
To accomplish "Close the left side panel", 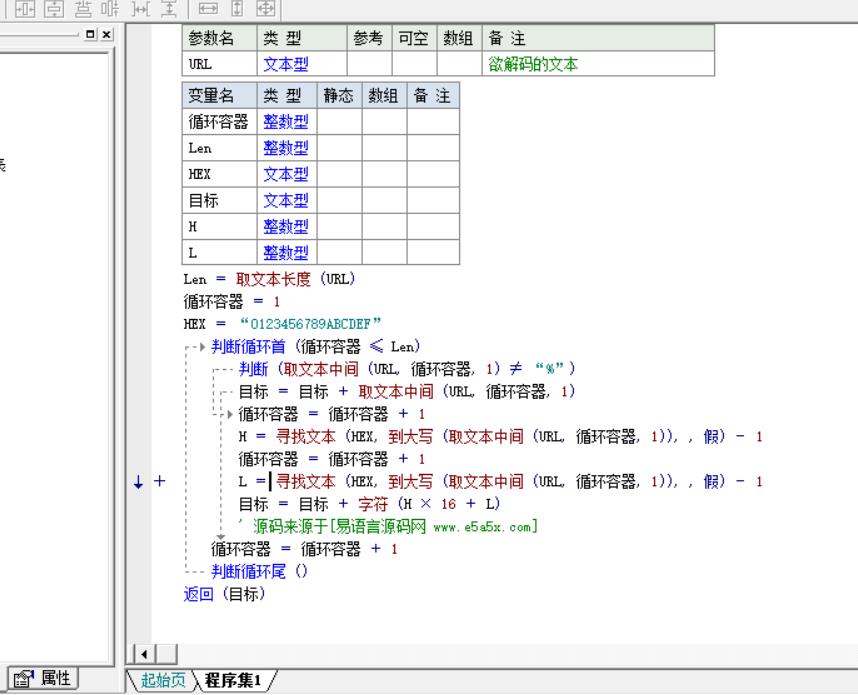I will coord(107,34).
